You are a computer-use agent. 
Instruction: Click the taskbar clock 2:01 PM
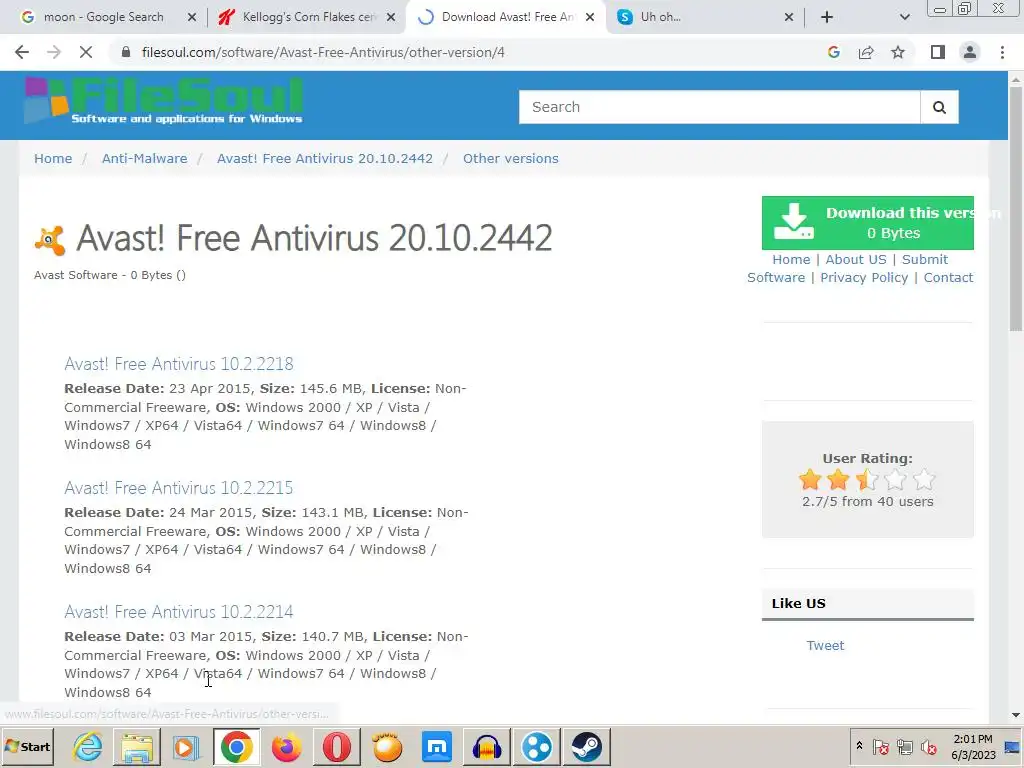[972, 739]
